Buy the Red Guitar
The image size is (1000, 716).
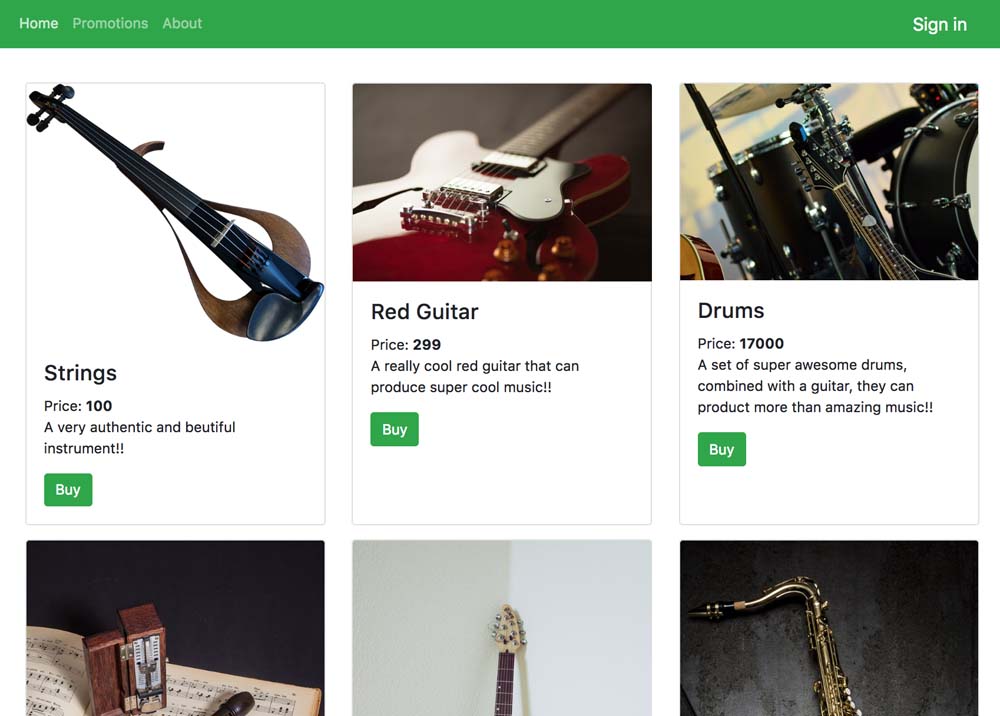[x=395, y=429]
